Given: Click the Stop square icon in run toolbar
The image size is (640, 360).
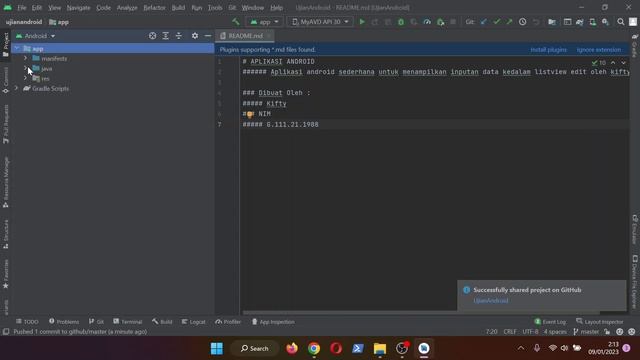Looking at the screenshot, I should click(453, 22).
